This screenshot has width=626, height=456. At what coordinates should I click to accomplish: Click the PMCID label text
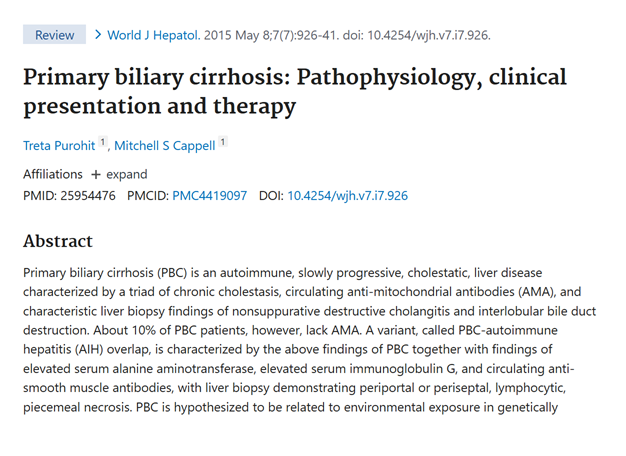click(148, 196)
